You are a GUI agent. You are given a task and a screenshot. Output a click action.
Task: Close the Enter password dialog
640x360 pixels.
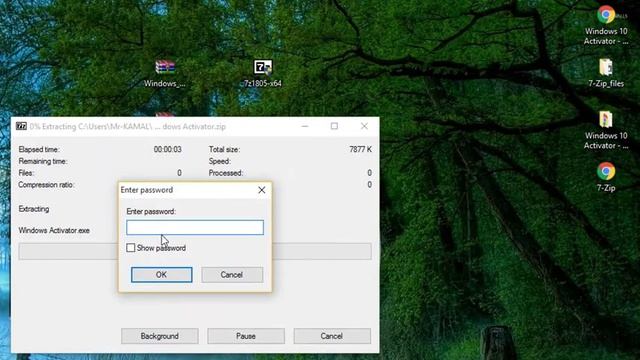(x=262, y=190)
